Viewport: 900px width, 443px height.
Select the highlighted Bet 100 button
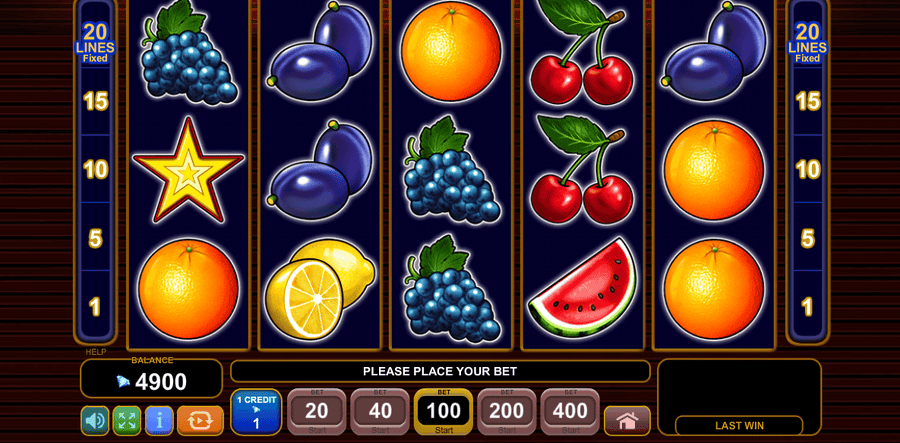tap(443, 411)
